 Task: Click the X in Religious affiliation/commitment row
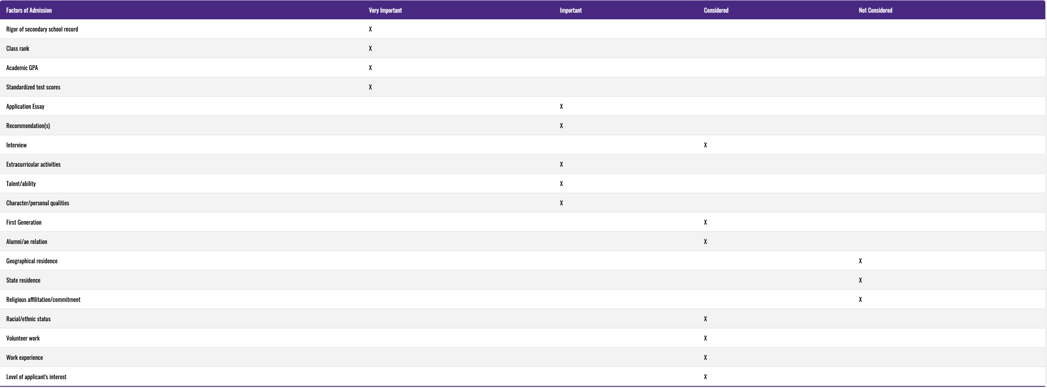tap(861, 301)
